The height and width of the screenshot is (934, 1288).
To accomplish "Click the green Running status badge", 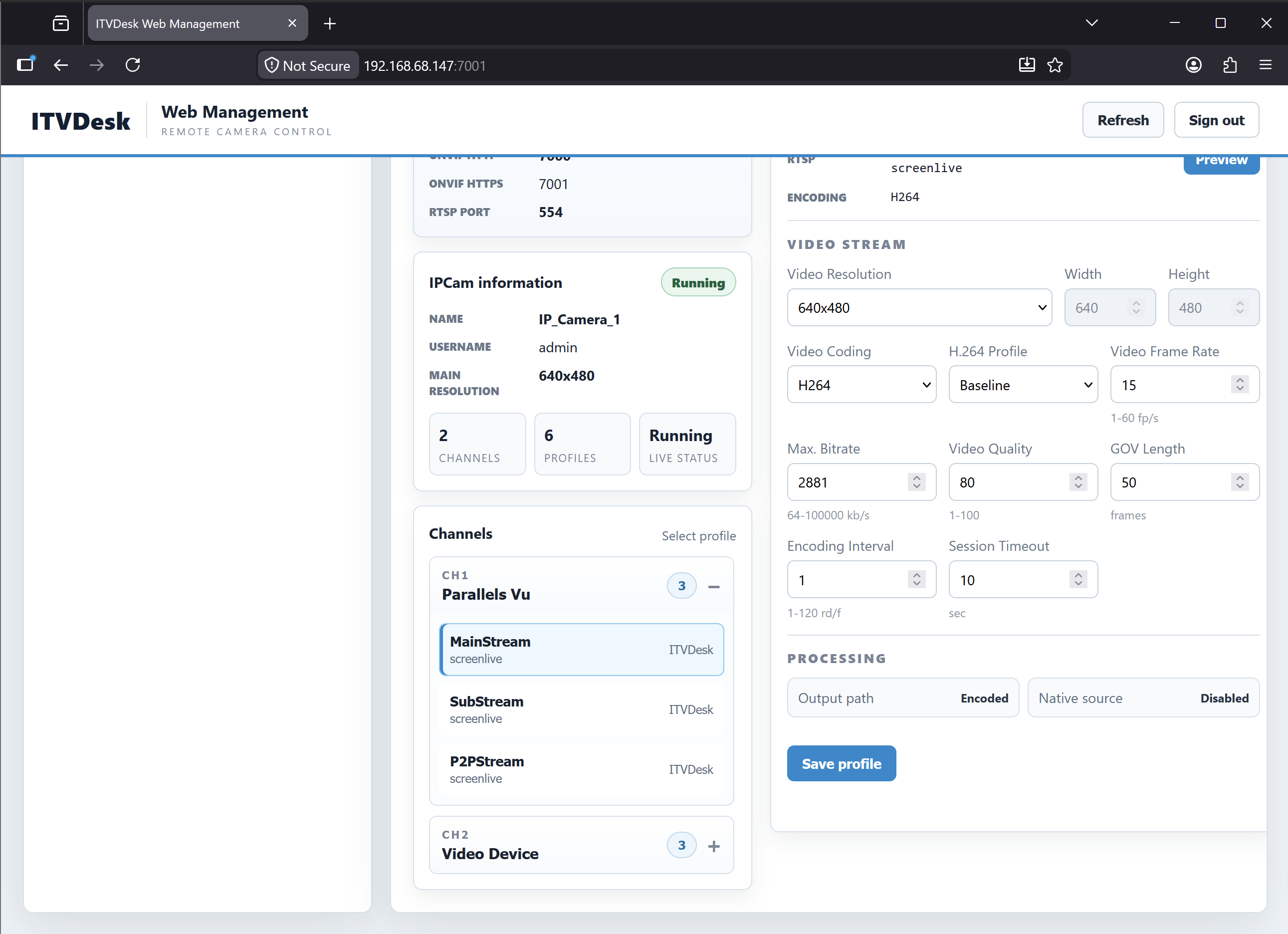I will click(x=698, y=282).
